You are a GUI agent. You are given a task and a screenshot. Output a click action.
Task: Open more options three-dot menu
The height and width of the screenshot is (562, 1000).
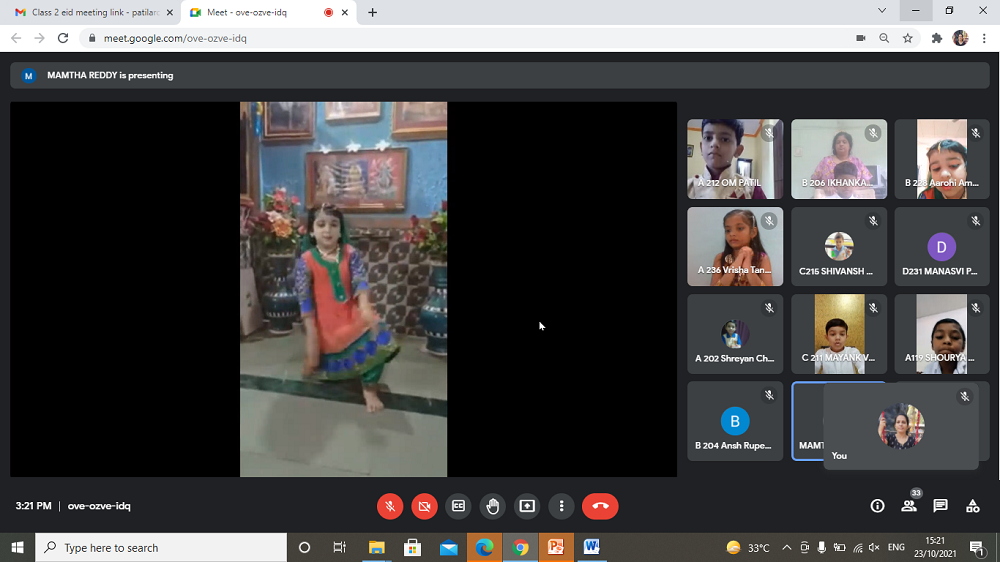(562, 506)
